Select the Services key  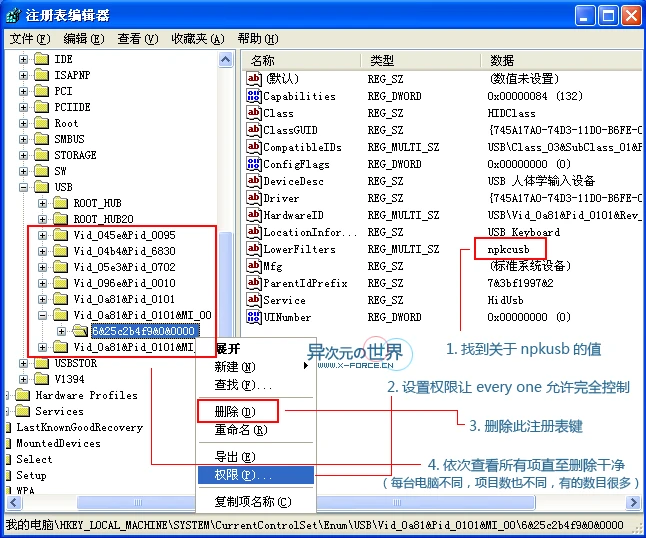coord(59,412)
